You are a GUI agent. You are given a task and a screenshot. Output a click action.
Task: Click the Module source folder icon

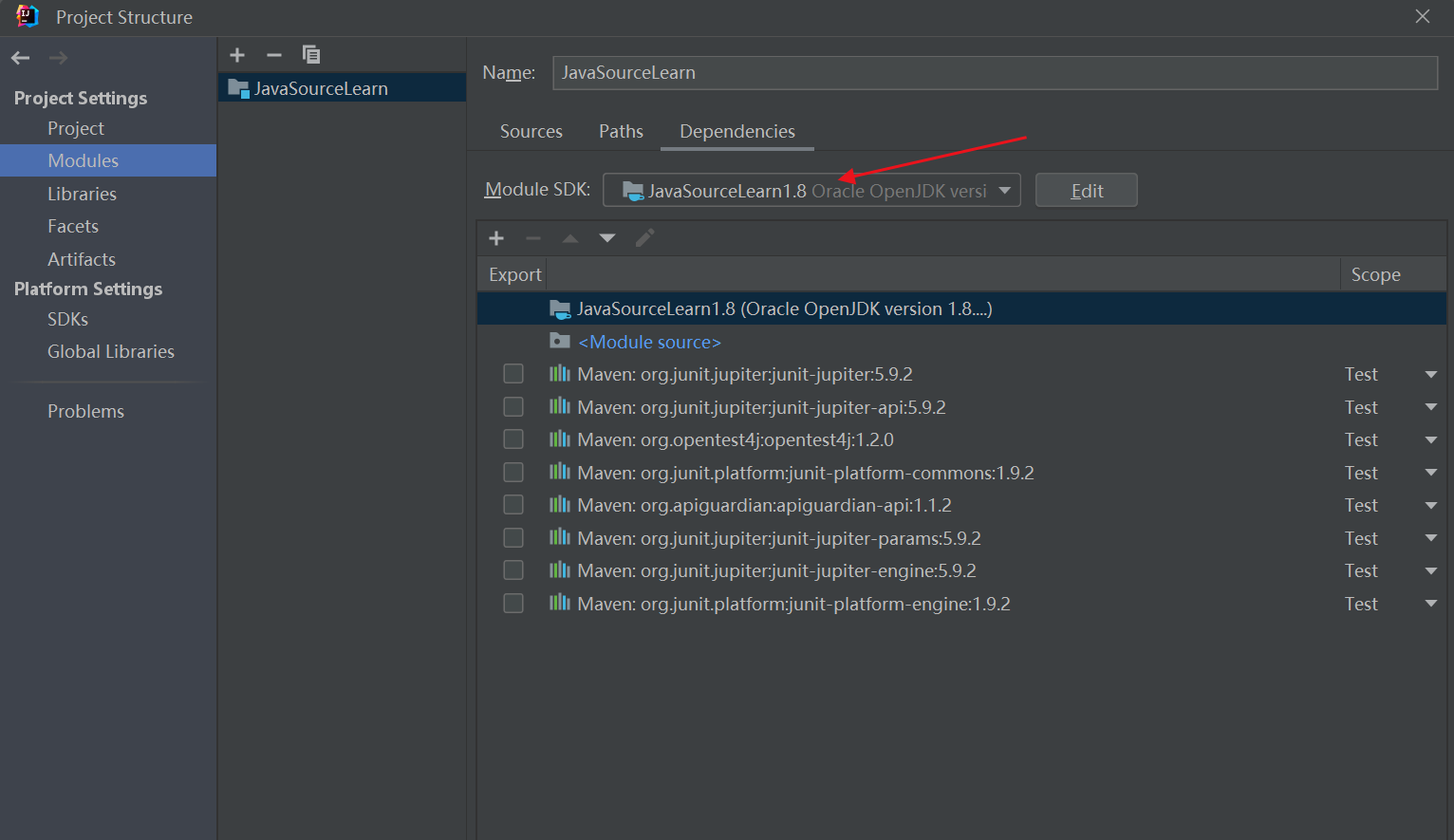[x=560, y=341]
